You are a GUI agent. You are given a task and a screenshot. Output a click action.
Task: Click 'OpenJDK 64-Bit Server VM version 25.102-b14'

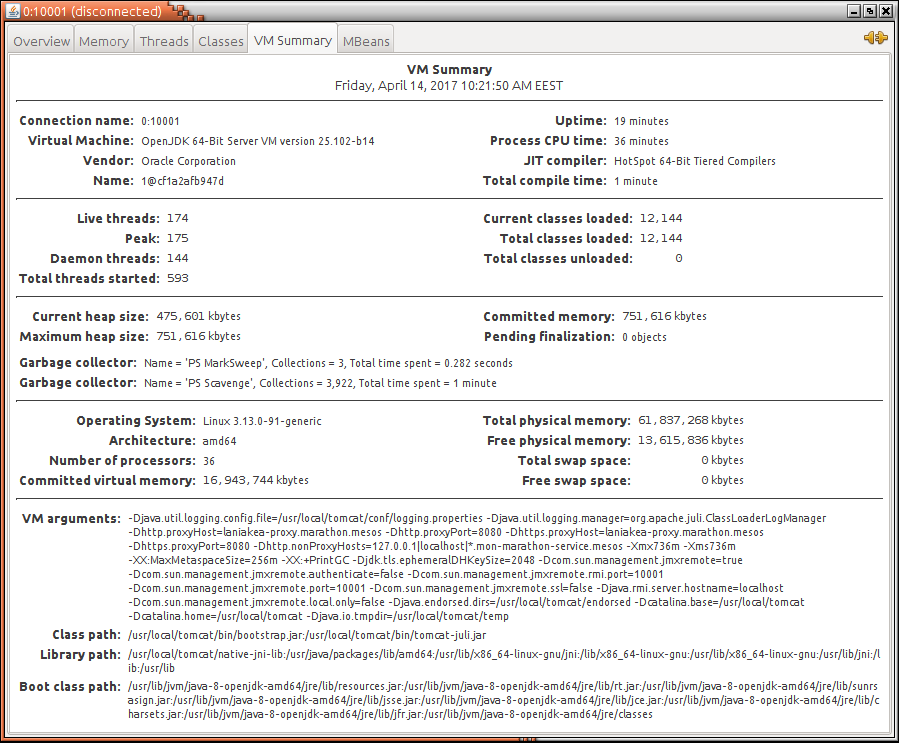pos(257,141)
